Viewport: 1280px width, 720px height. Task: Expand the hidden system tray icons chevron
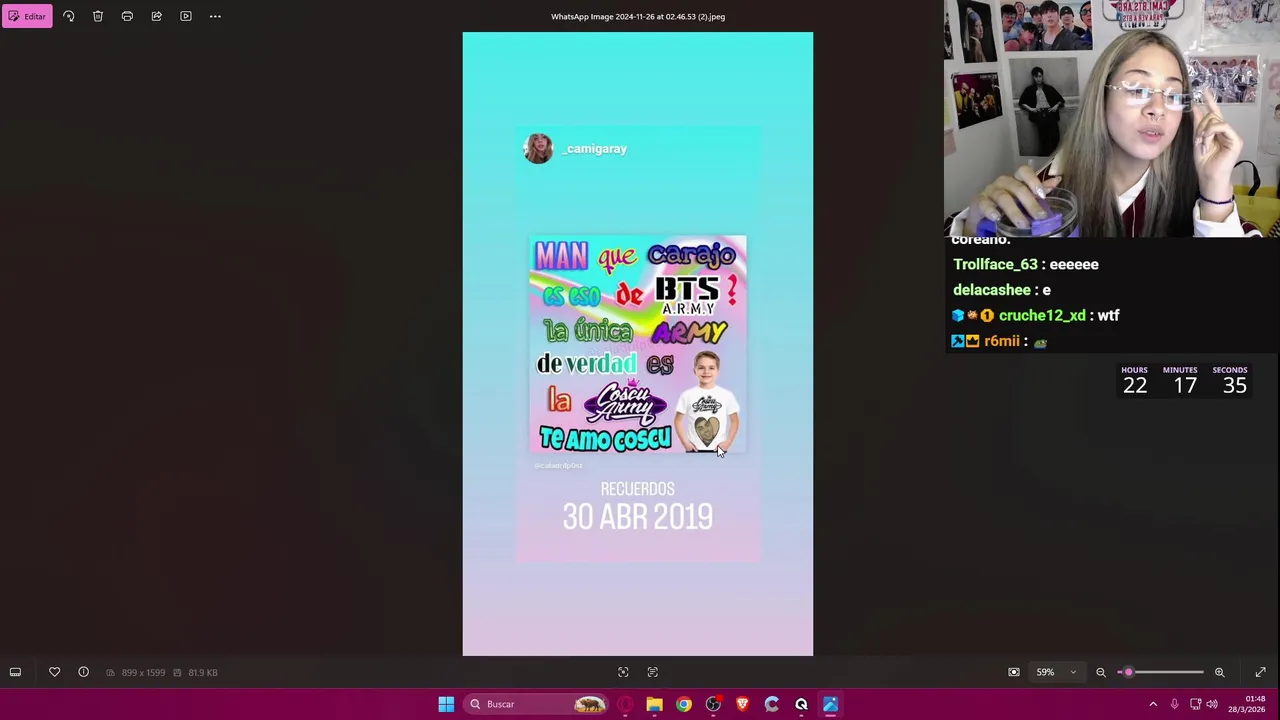pos(1153,704)
